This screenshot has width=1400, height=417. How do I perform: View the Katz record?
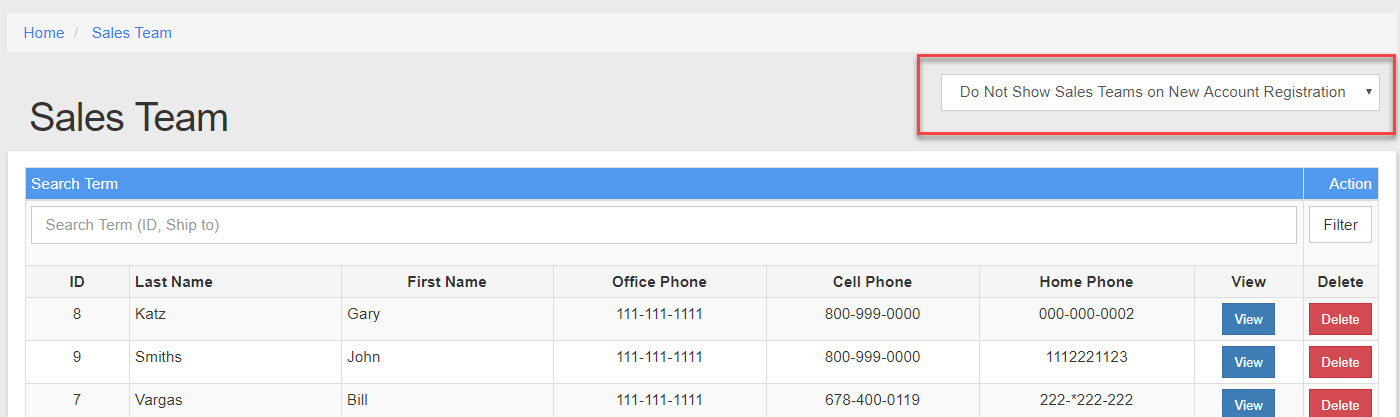[1248, 319]
